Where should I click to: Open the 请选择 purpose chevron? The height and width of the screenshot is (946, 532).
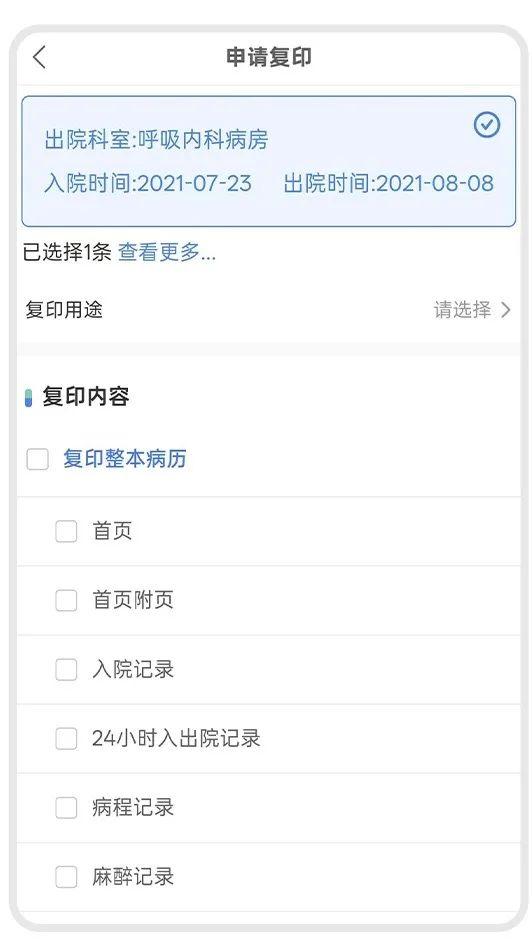click(x=505, y=310)
